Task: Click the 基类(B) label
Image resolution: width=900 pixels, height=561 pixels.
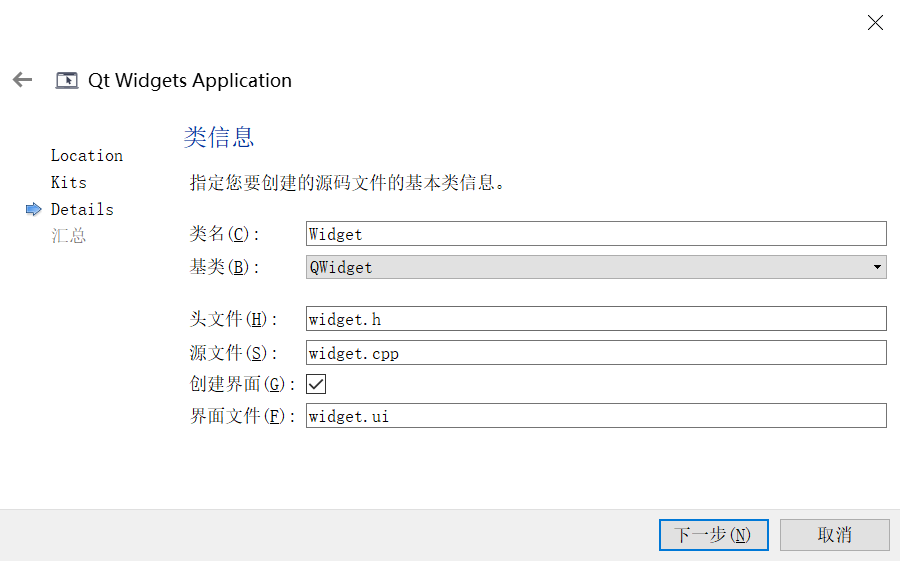Action: click(224, 267)
